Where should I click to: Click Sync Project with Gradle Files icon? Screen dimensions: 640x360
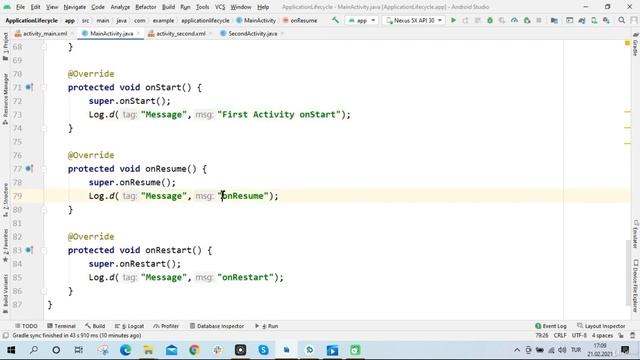pos(582,20)
